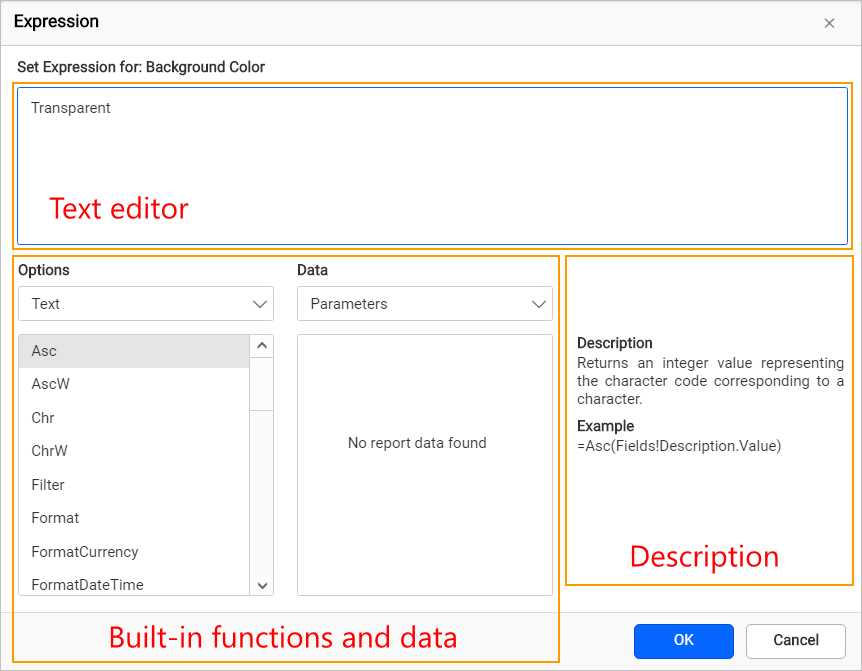The width and height of the screenshot is (862, 671).
Task: Dismiss the Expression dialog via X
Action: tap(829, 22)
